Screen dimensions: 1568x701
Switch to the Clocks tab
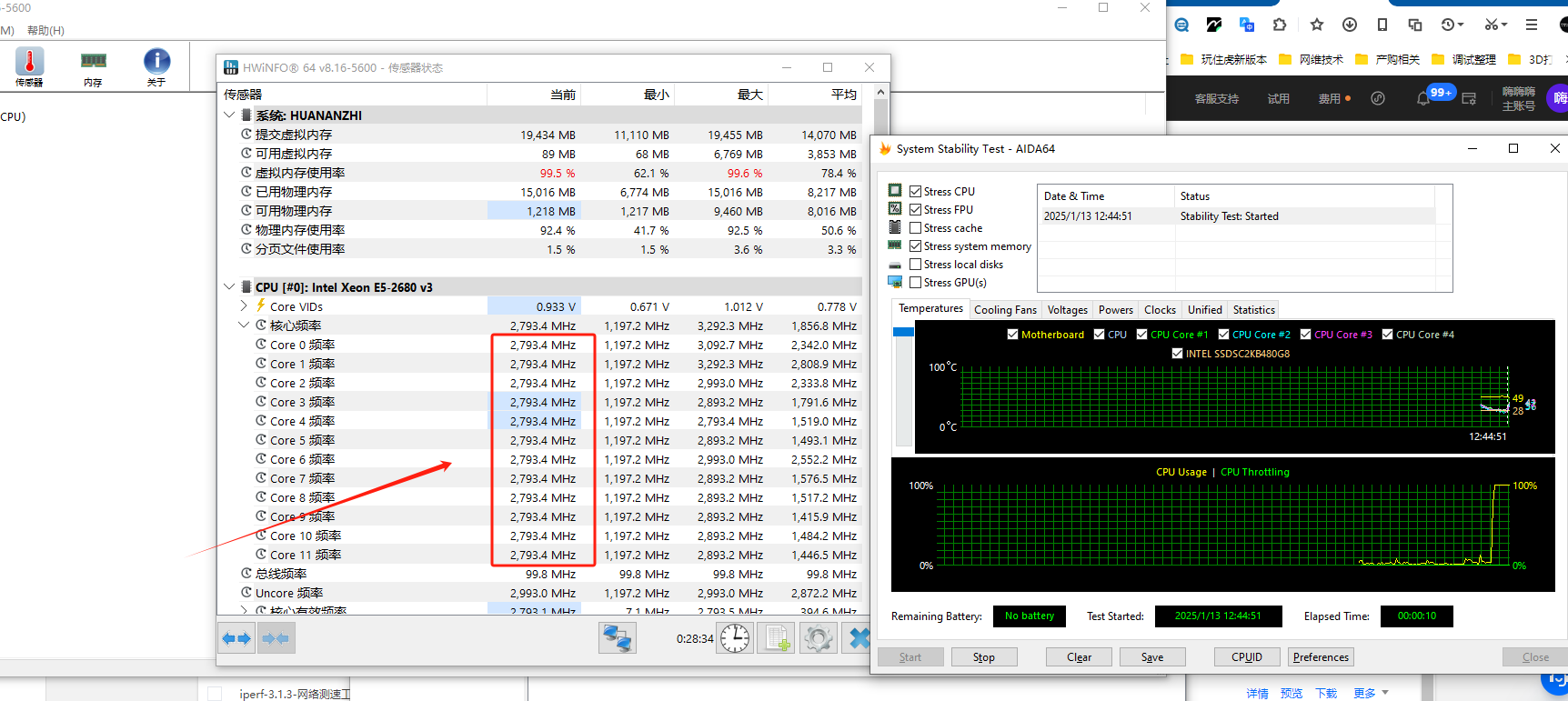click(1160, 310)
